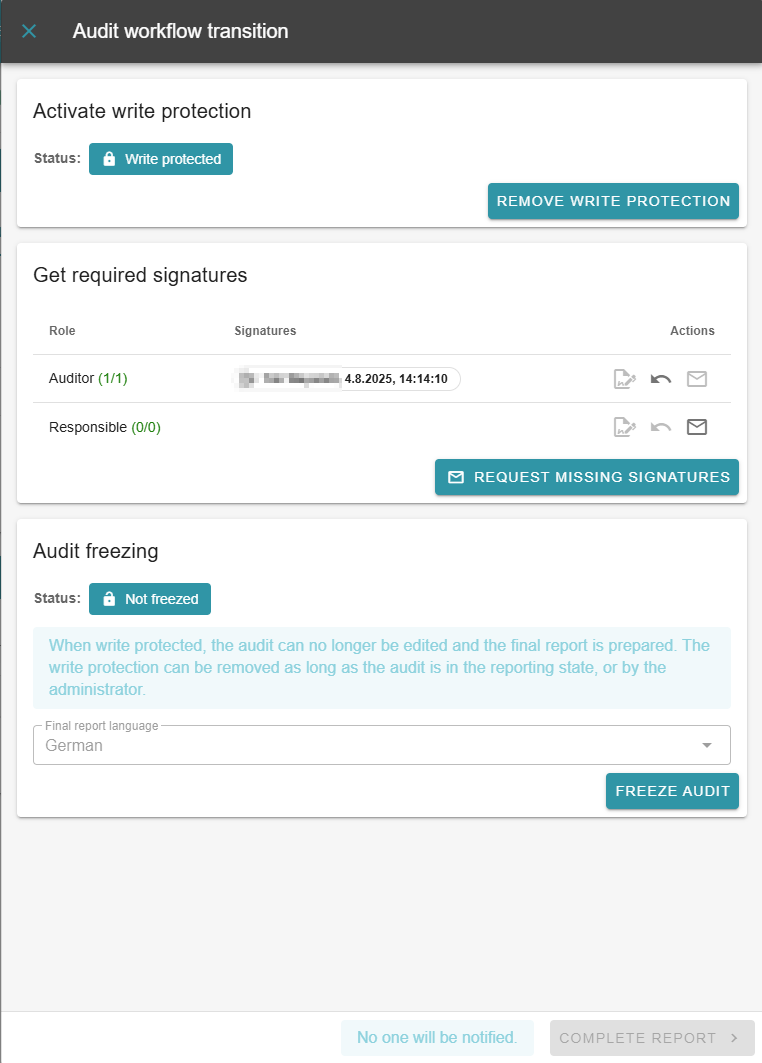Click the email icon in Auditor row

[x=697, y=379]
